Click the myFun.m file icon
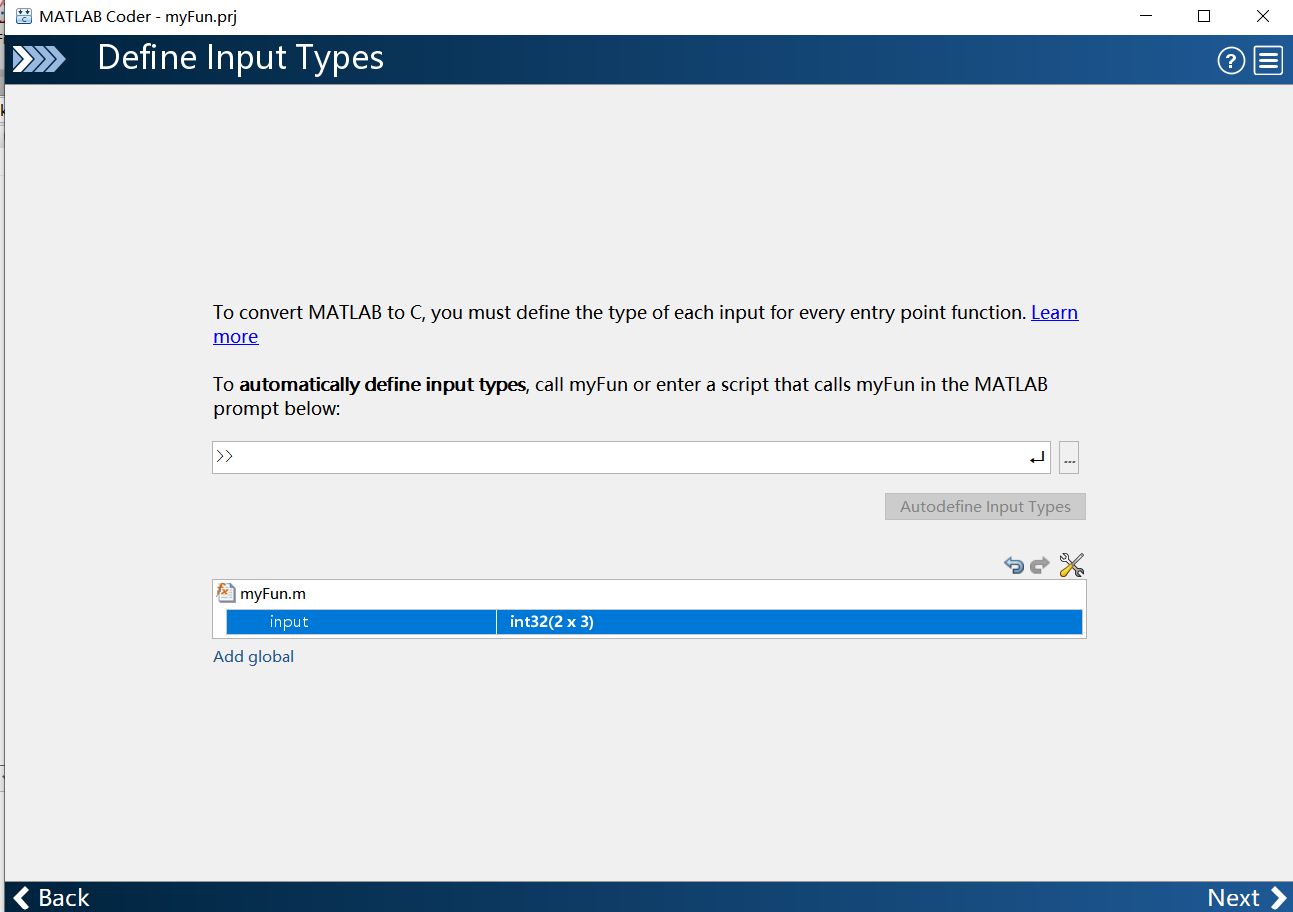 tap(226, 593)
